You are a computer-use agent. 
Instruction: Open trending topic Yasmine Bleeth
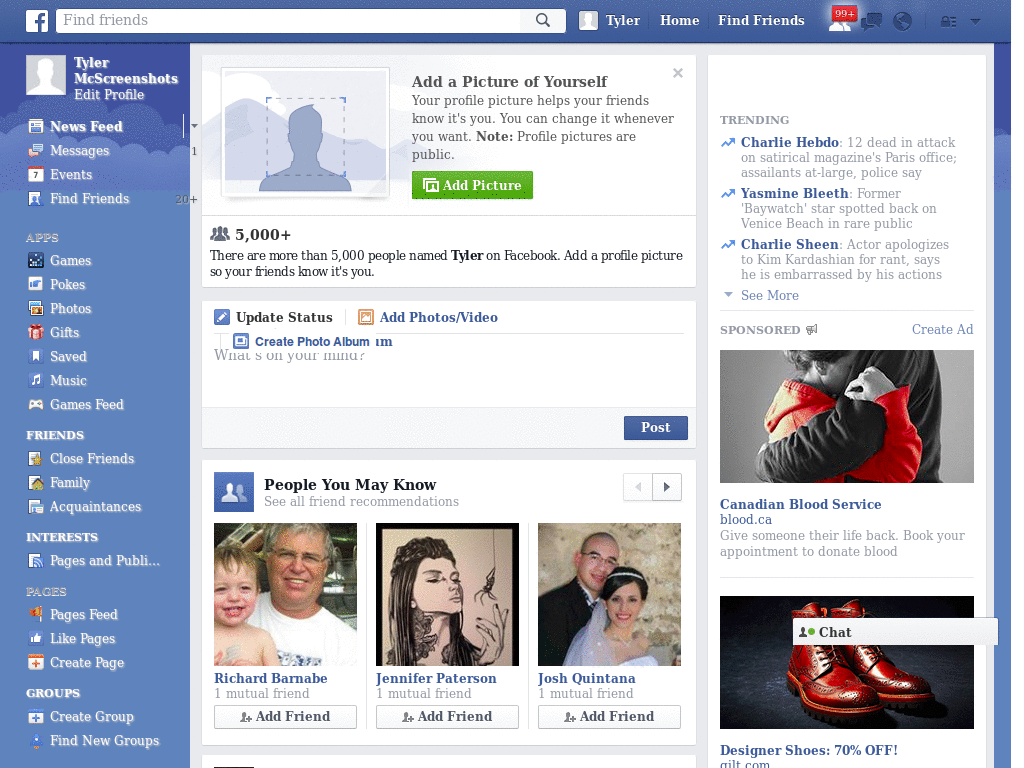795,193
